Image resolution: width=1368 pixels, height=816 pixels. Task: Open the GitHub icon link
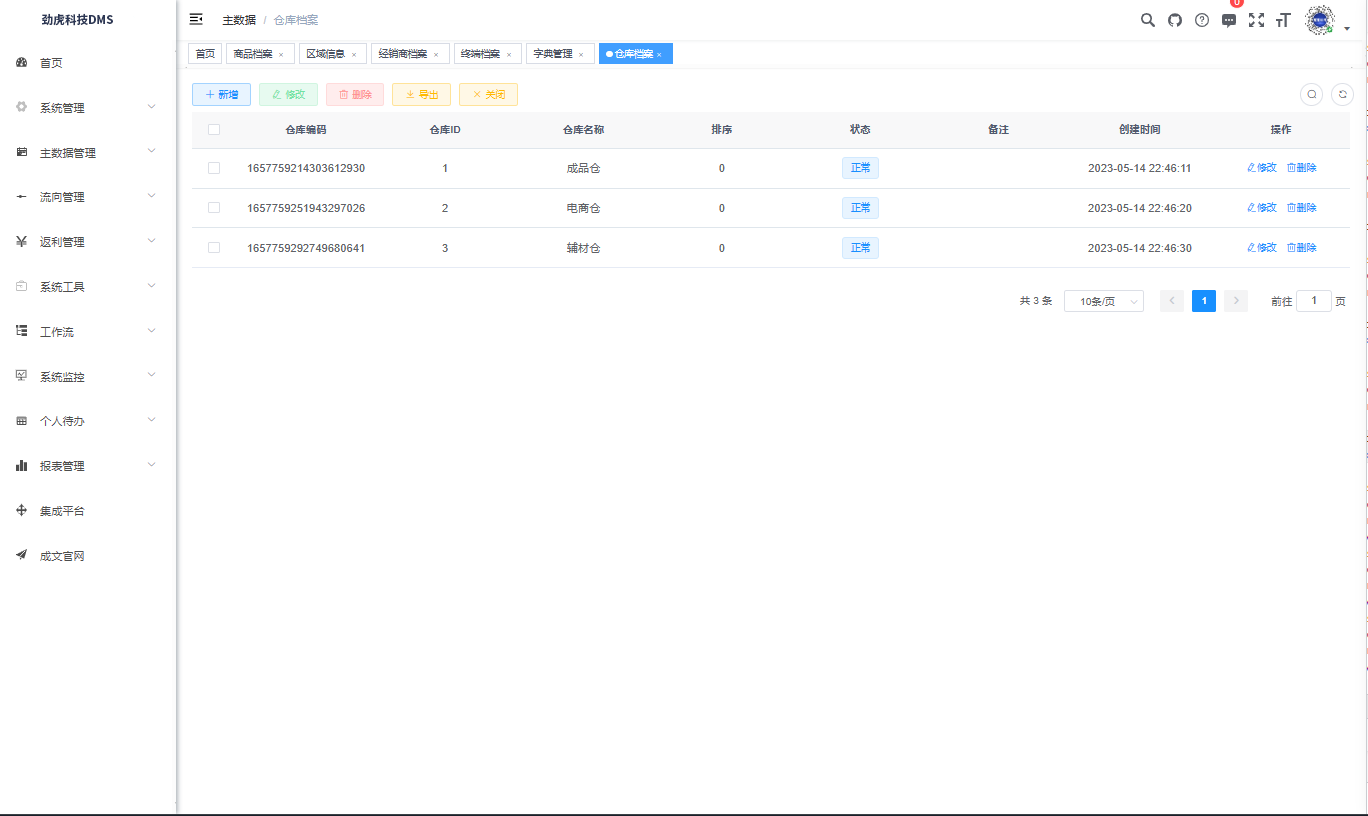(1175, 20)
